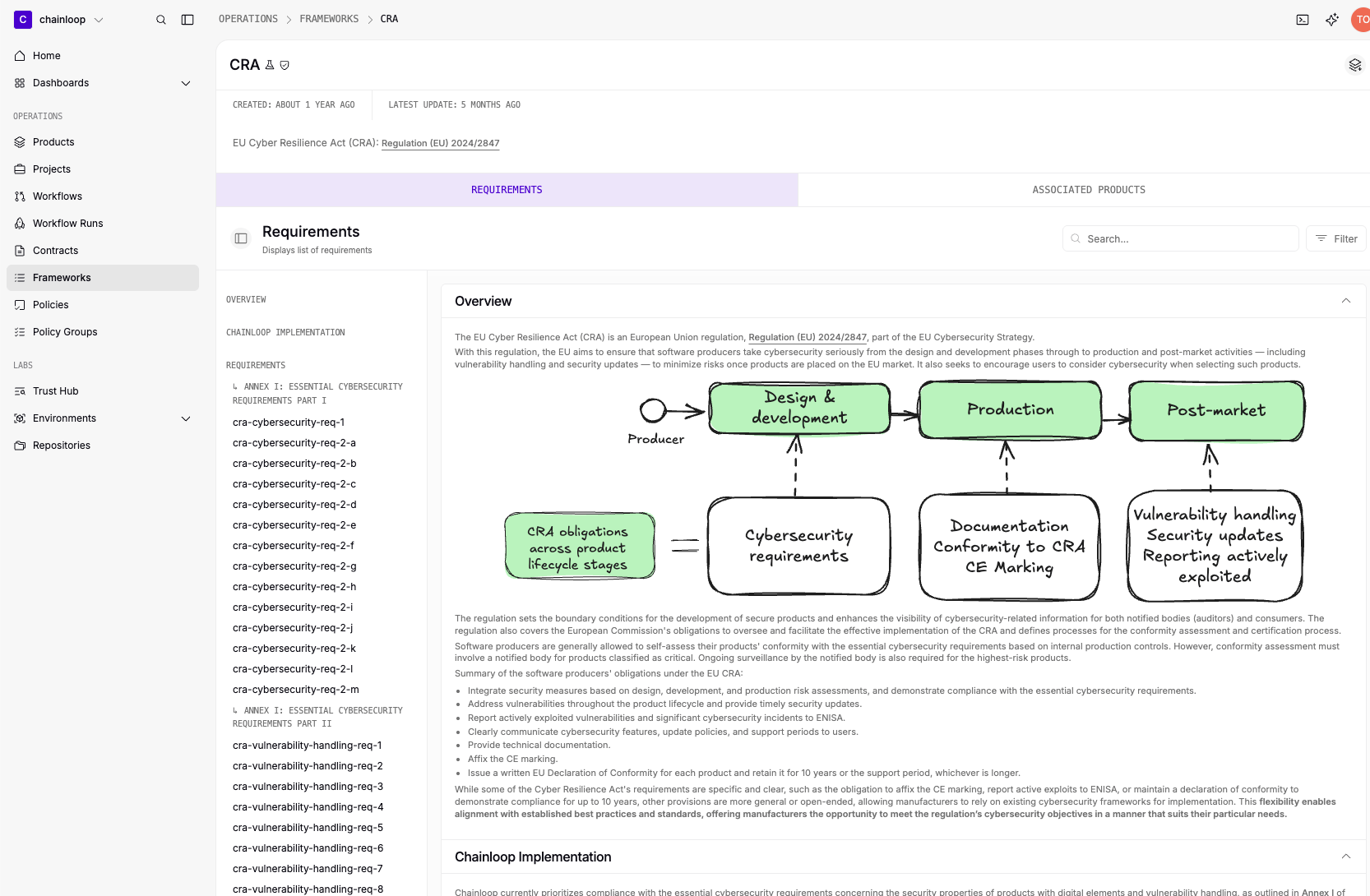Click the CRA lifecycle diagram image

(905, 491)
